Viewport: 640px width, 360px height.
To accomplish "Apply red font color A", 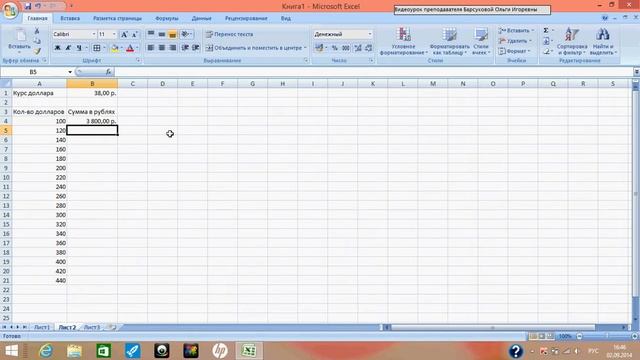I will tap(130, 48).
